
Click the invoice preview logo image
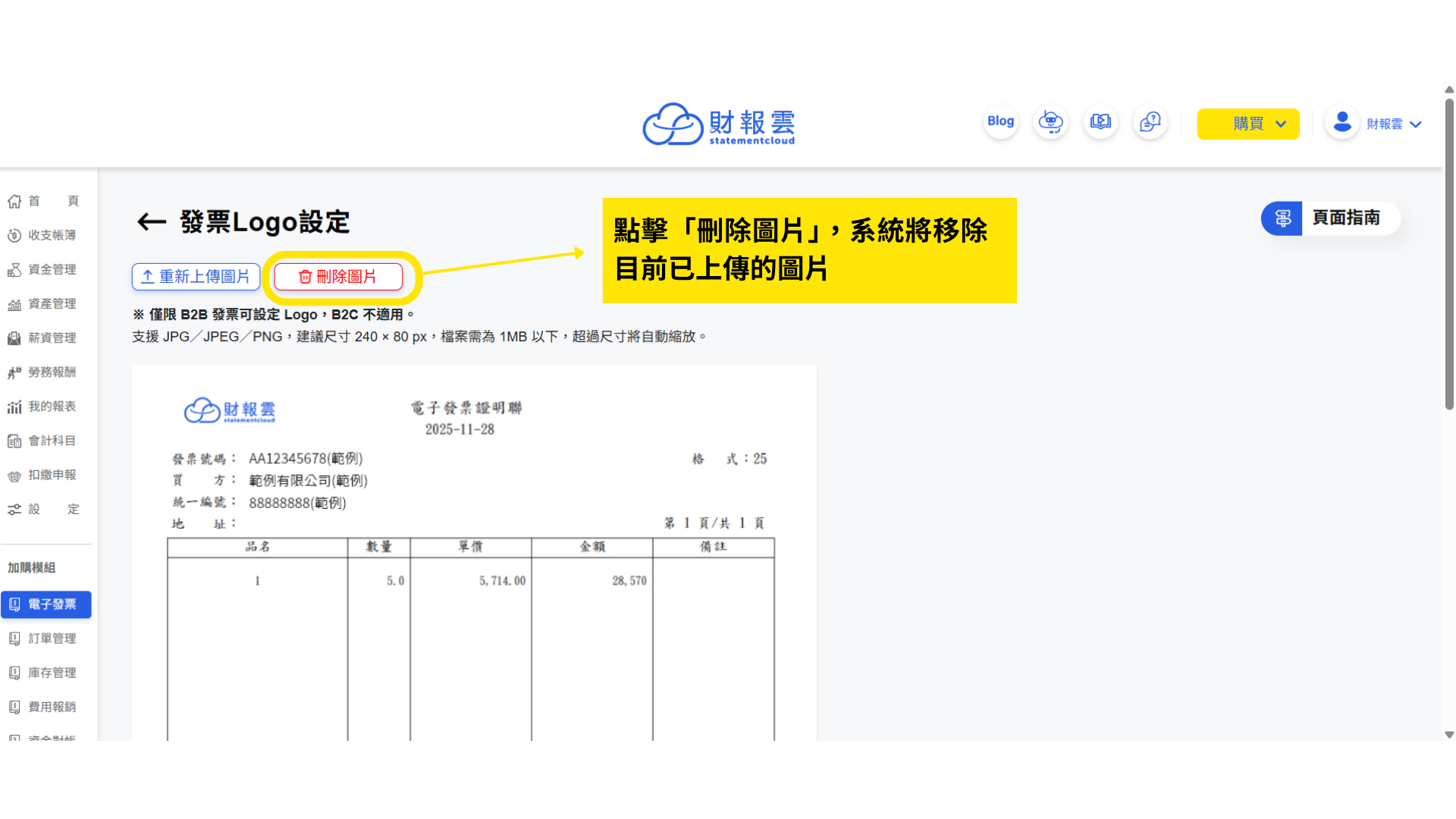pyautogui.click(x=230, y=410)
